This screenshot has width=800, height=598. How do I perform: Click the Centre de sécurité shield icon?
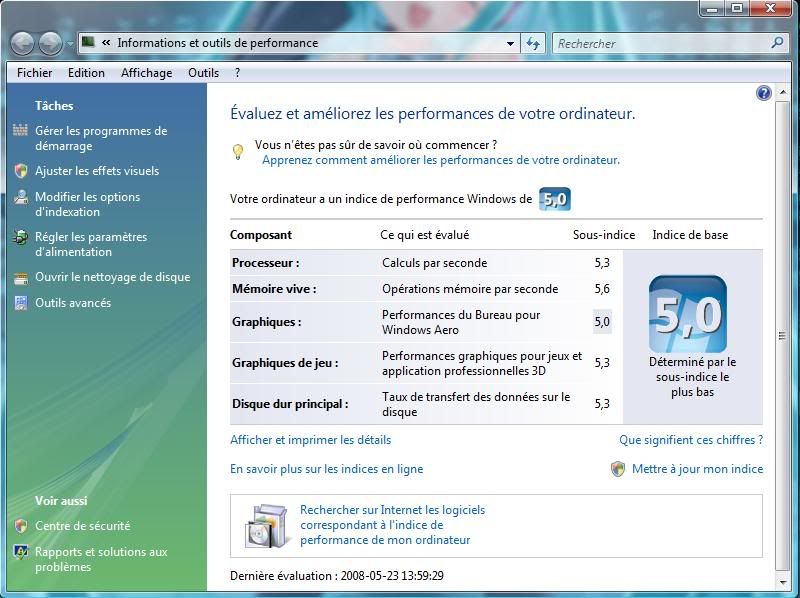[x=21, y=526]
